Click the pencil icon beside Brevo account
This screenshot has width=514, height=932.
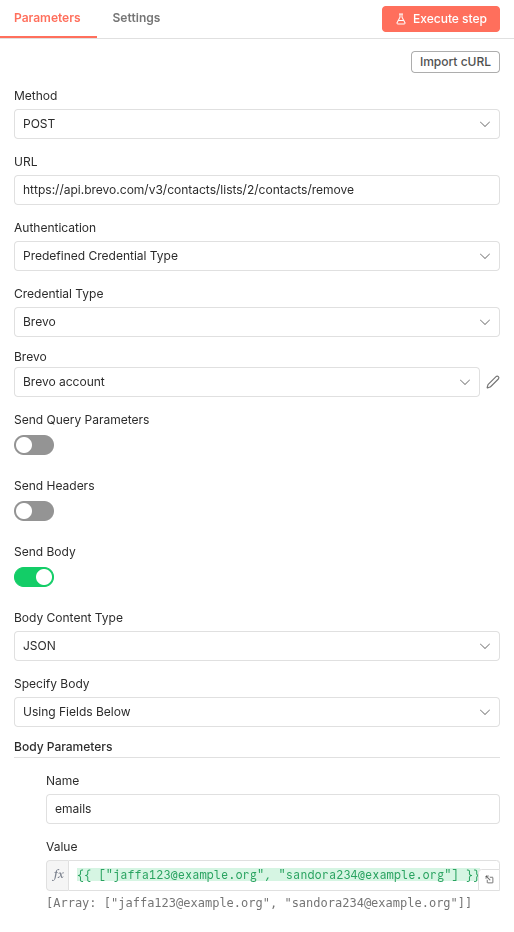tap(493, 382)
